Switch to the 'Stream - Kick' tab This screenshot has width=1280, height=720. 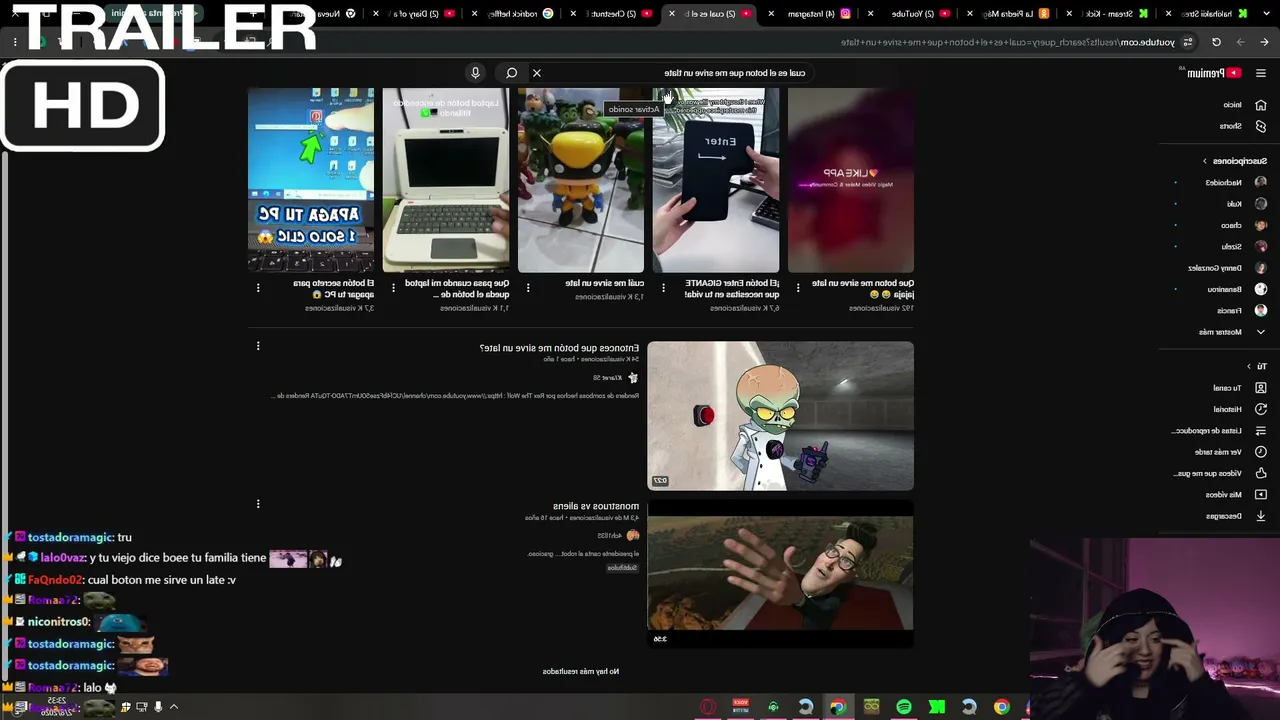[1113, 14]
